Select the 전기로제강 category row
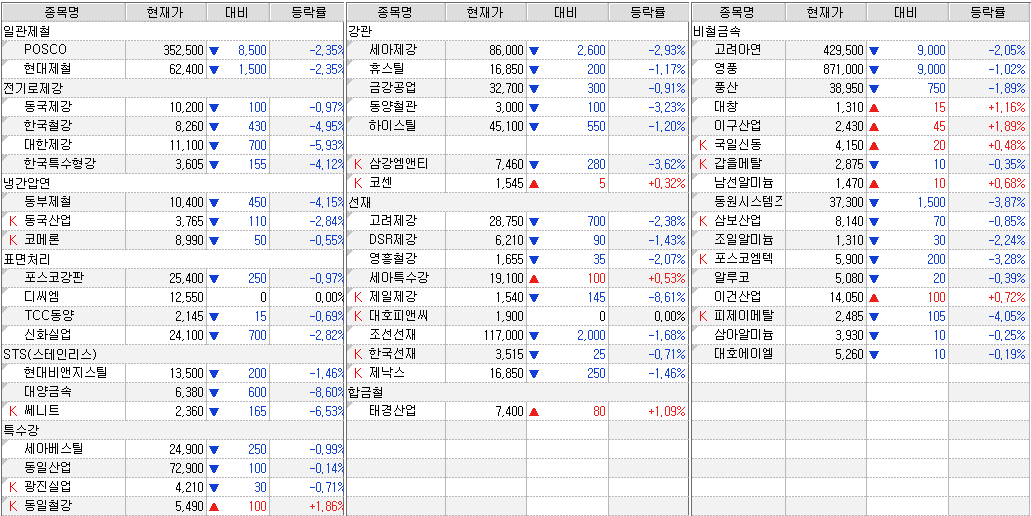This screenshot has height=516, width=1031. (x=172, y=88)
